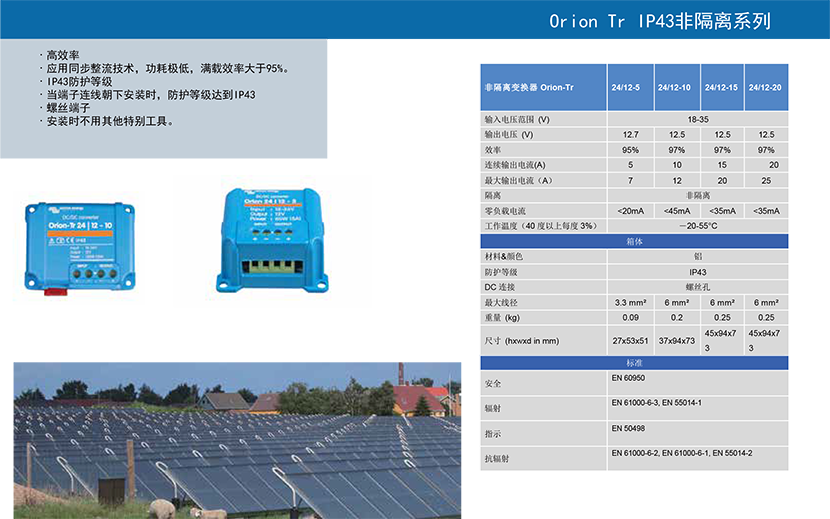This screenshot has width=830, height=519.
Task: Click the EN 60950 safety standard text
Action: [x=629, y=379]
